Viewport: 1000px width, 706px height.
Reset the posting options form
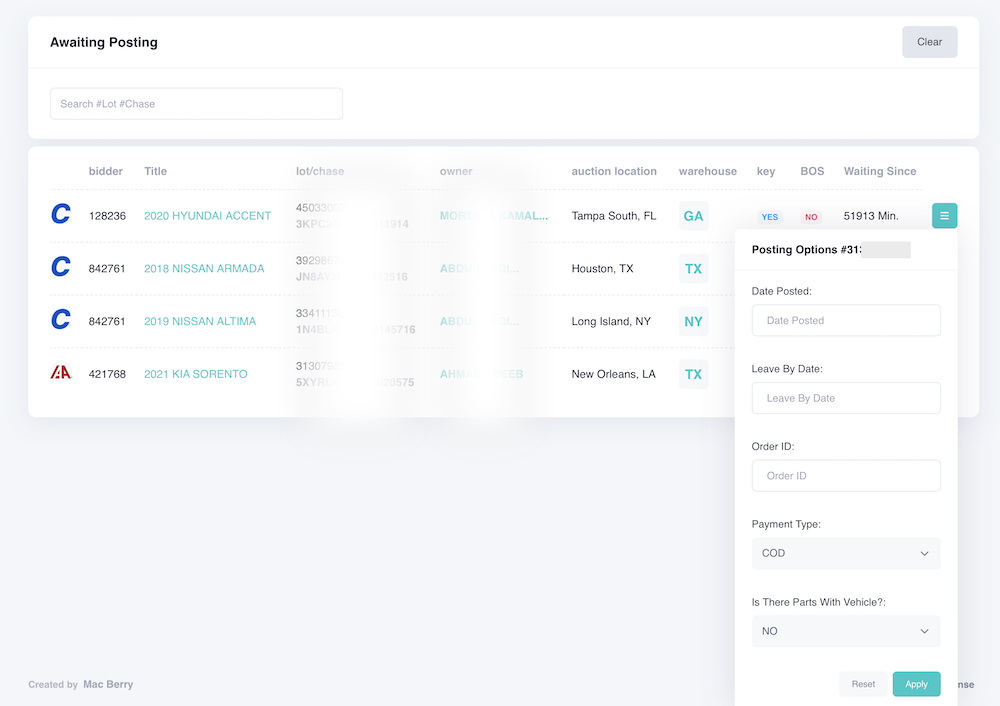pos(863,684)
